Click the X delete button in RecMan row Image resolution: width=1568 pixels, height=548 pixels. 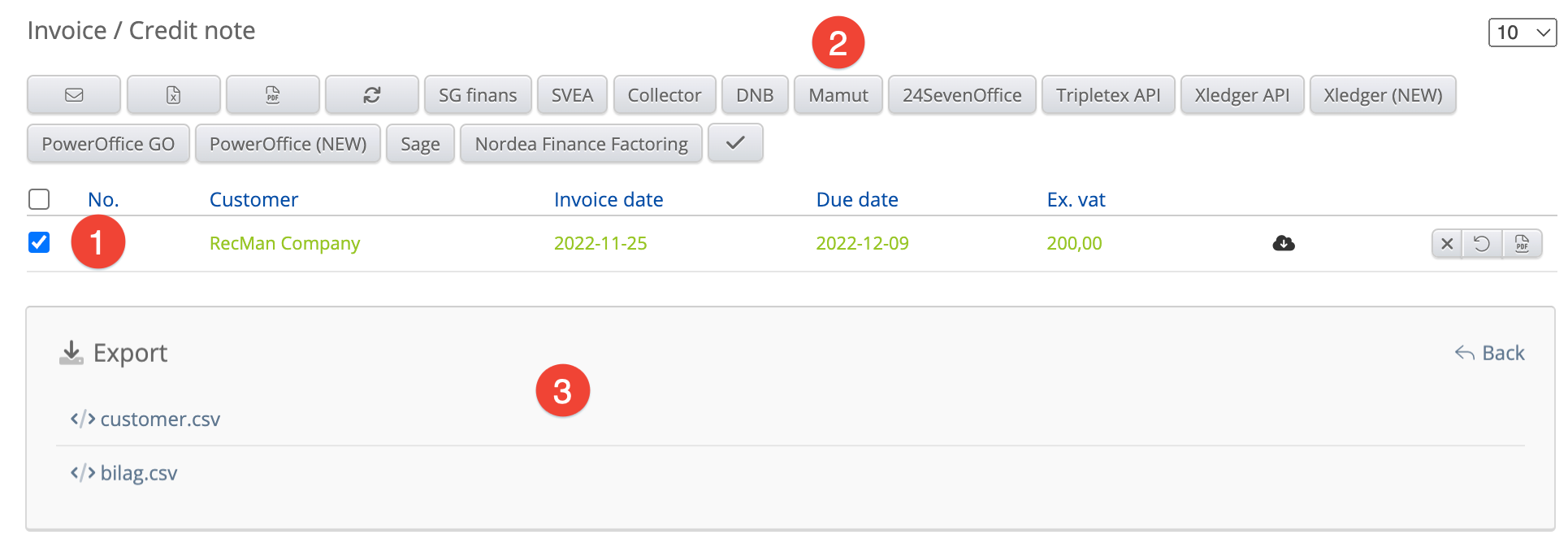click(1447, 244)
